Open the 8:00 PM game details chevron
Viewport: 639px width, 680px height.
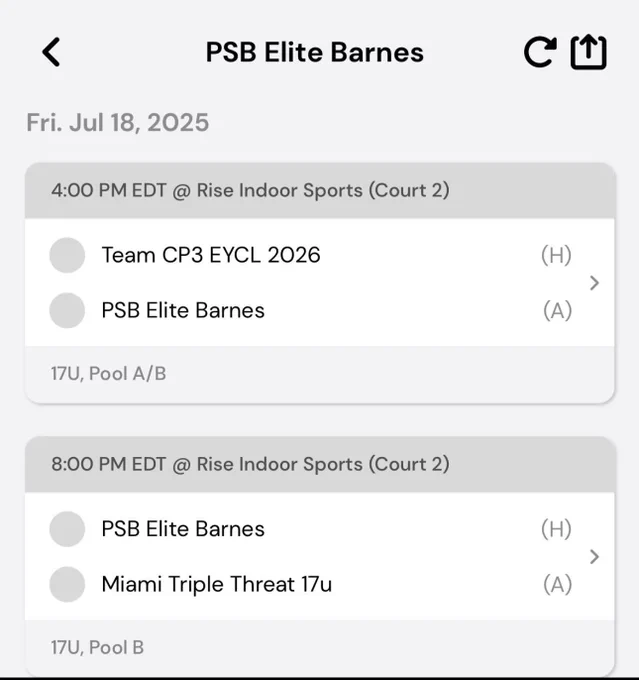[x=594, y=557]
